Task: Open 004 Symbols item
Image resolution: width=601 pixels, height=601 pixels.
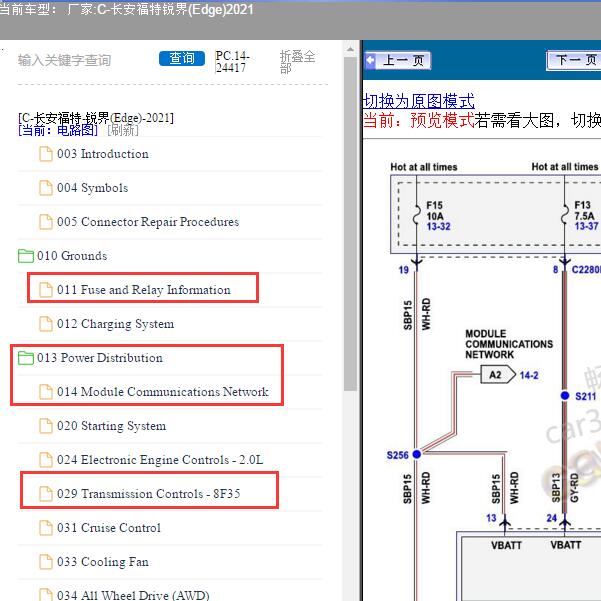Action: 92,188
